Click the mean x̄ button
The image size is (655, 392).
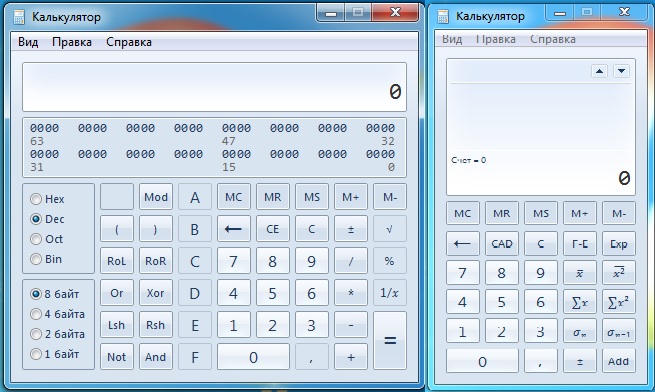tap(580, 273)
